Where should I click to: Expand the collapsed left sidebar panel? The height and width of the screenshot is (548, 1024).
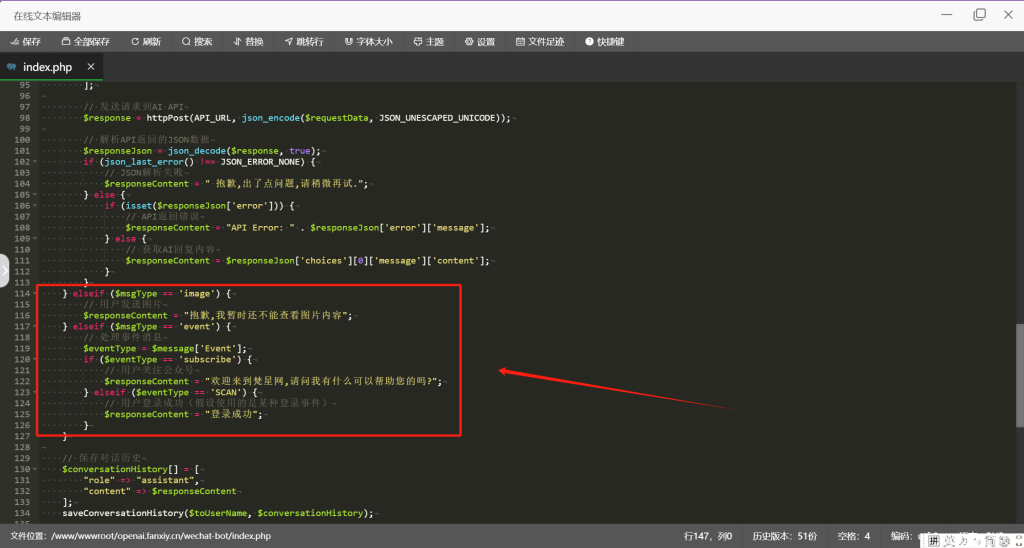pos(4,270)
